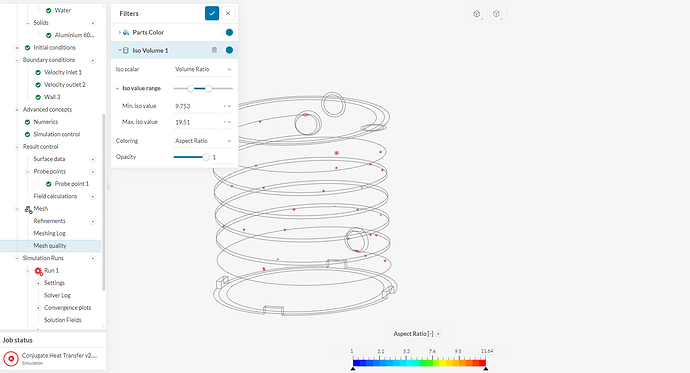The width and height of the screenshot is (690, 373).
Task: Open the Meshing Log
Action: pos(49,233)
